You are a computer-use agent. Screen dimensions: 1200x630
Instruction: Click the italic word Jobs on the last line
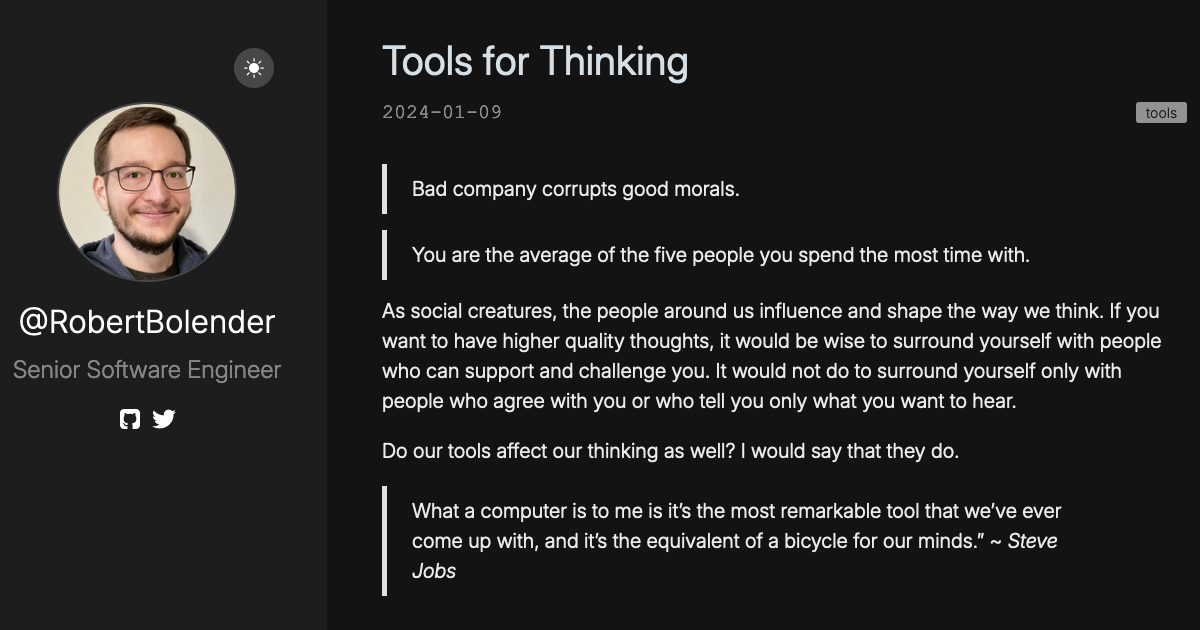(434, 571)
